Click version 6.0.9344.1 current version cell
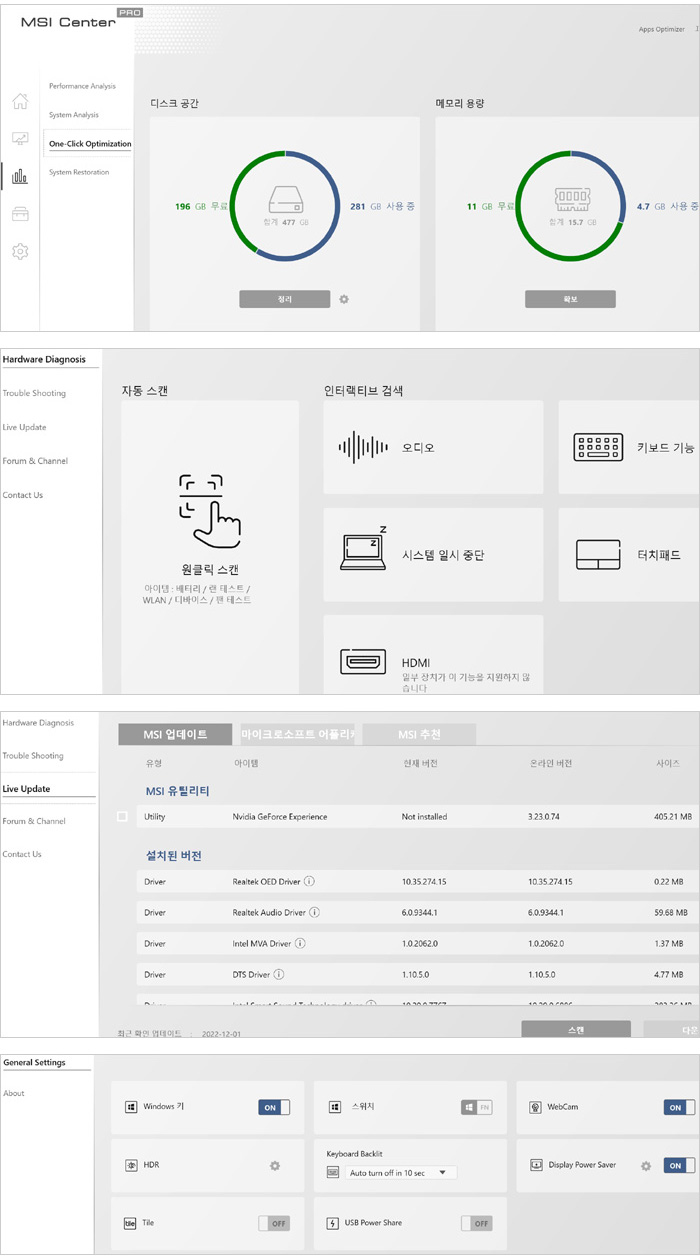The image size is (700, 1260). click(426, 912)
